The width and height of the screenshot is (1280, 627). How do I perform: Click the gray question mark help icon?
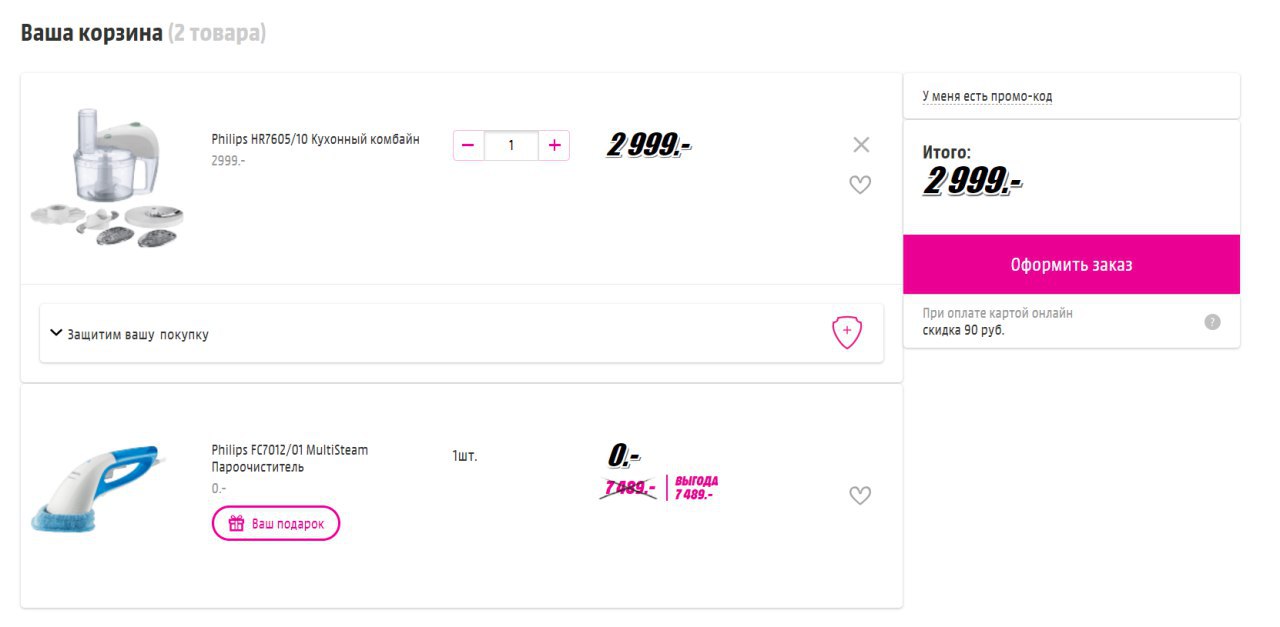1212,322
